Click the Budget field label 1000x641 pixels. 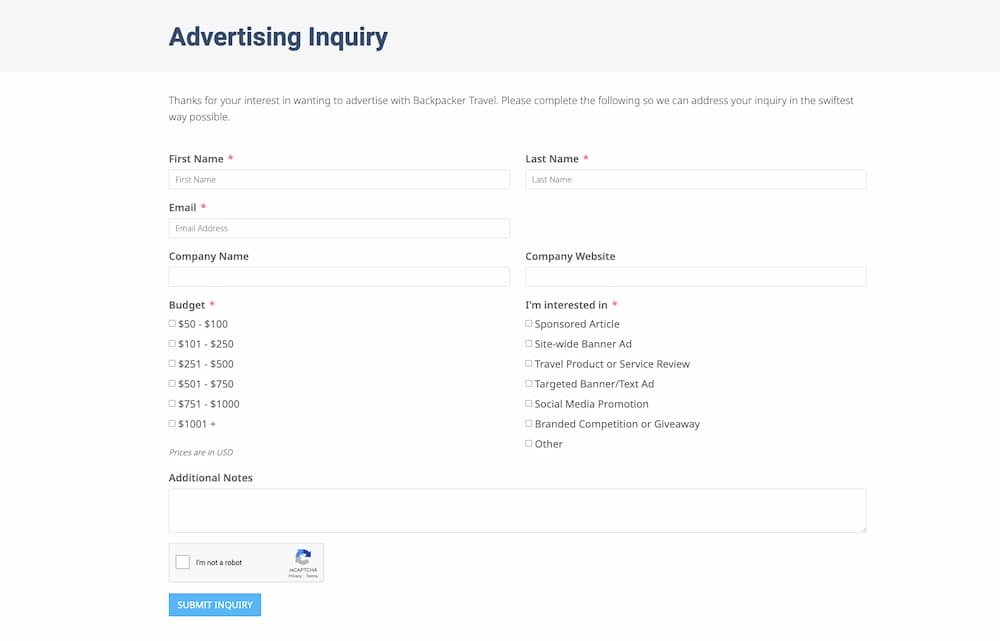[187, 305]
